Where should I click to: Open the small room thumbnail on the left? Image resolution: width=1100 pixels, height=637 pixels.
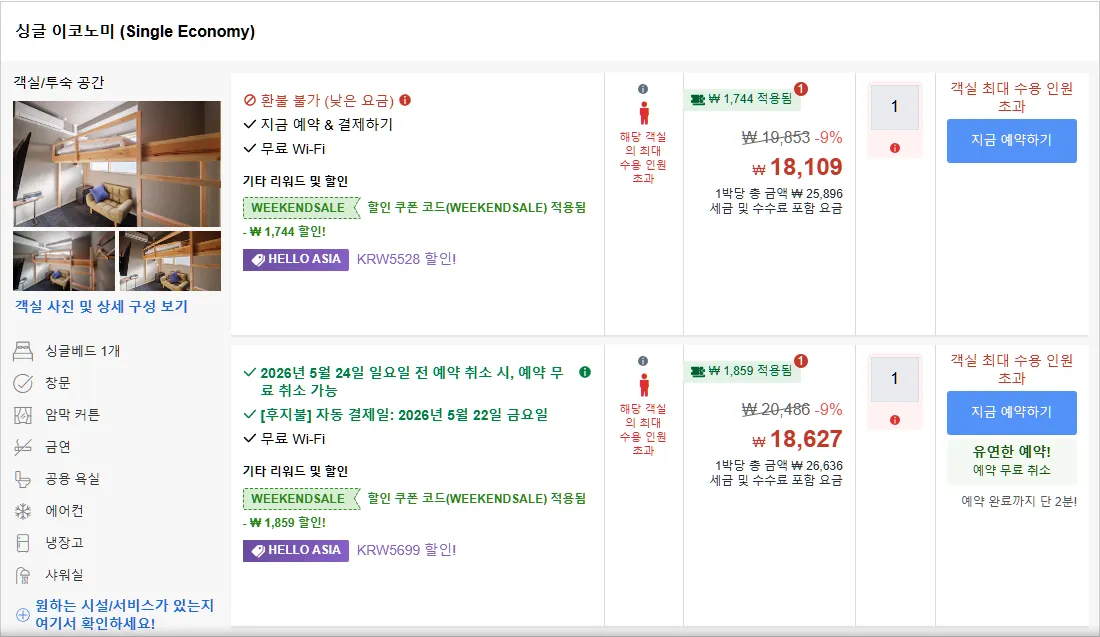click(64, 261)
